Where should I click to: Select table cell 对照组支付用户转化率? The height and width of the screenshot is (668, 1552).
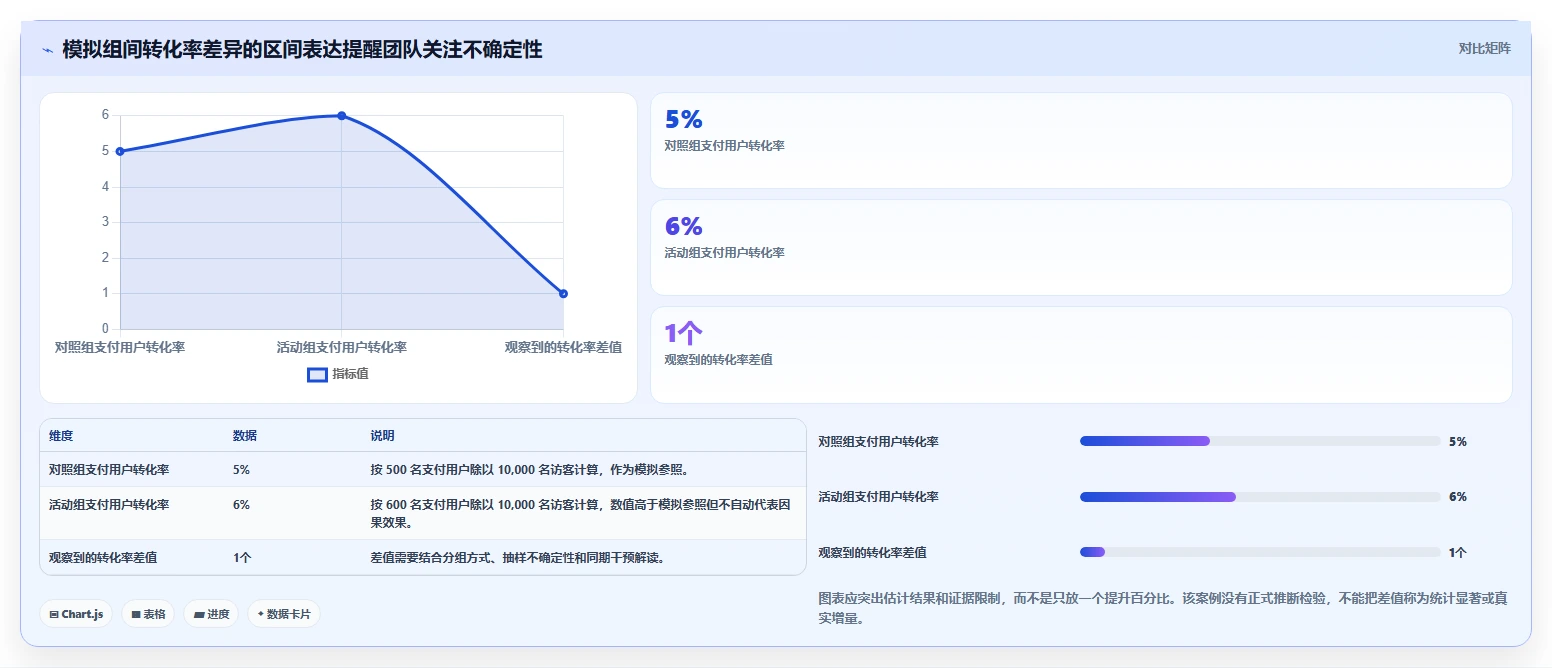point(109,469)
